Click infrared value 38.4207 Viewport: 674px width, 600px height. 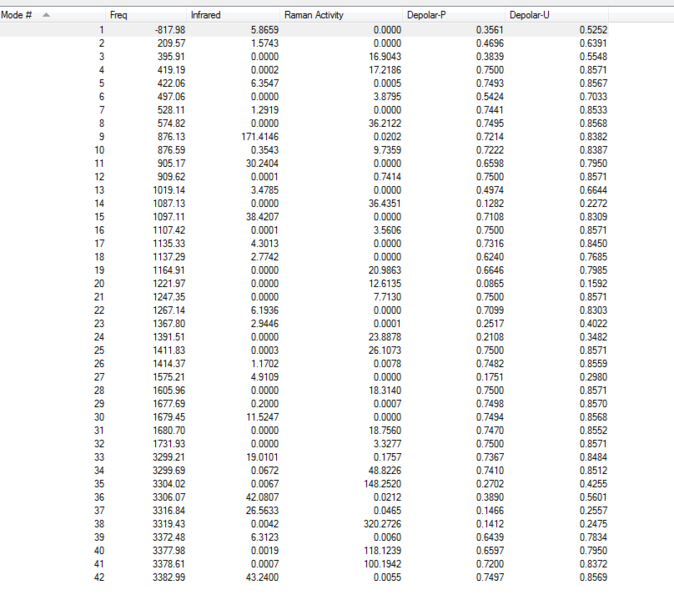pos(262,217)
